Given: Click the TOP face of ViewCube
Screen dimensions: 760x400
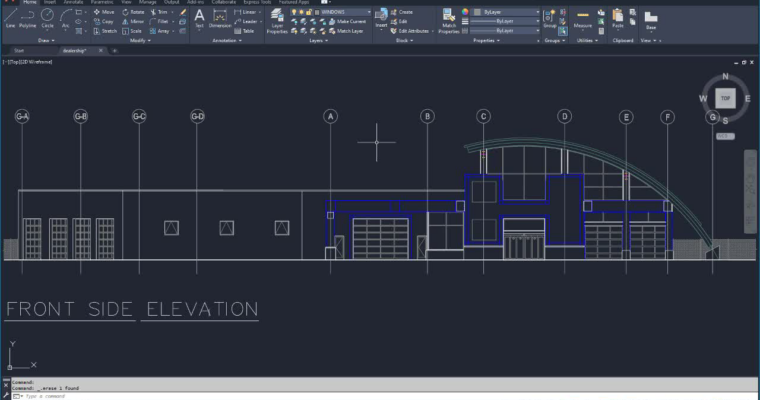Looking at the screenshot, I should pyautogui.click(x=725, y=98).
